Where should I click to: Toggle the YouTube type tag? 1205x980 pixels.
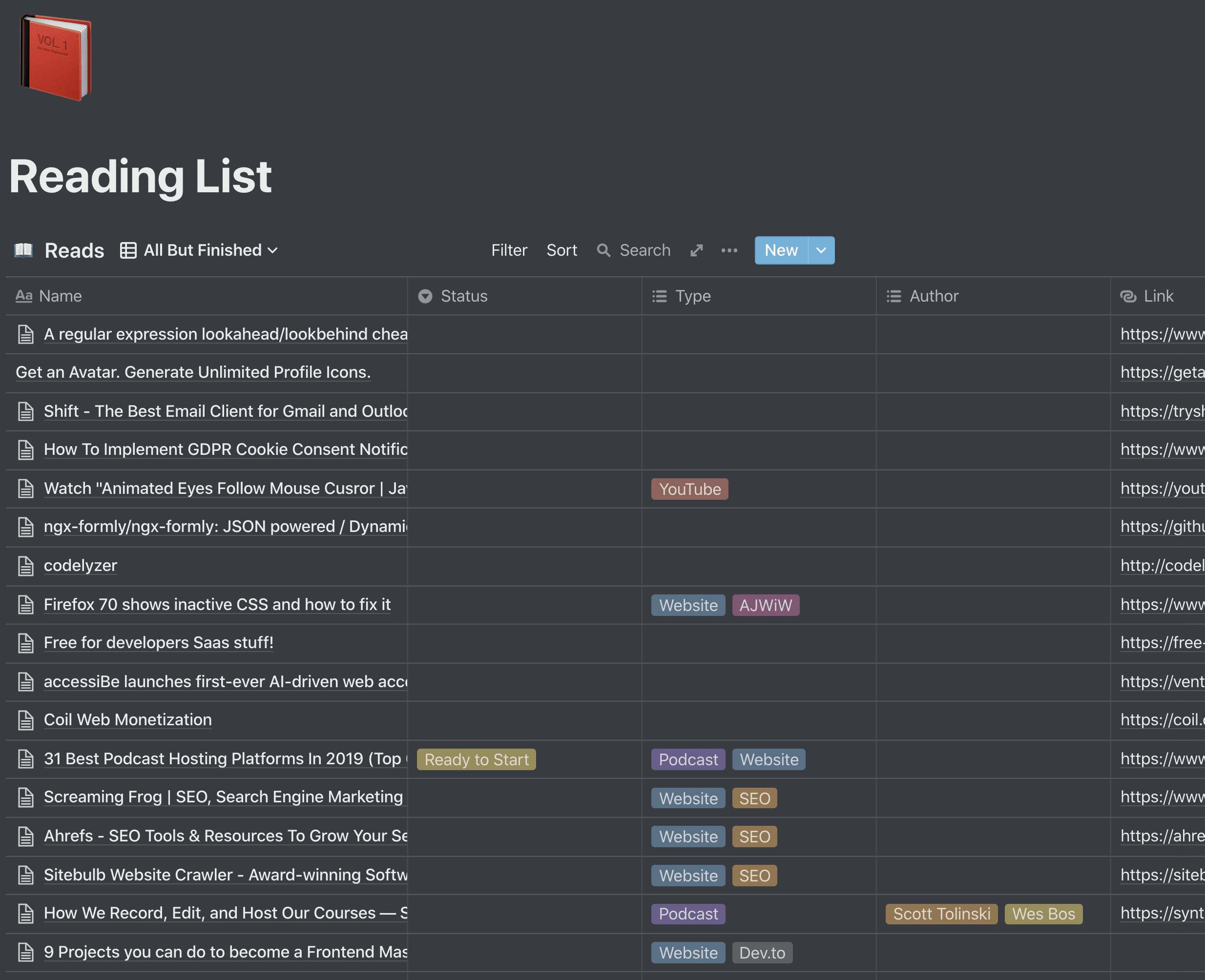point(690,489)
